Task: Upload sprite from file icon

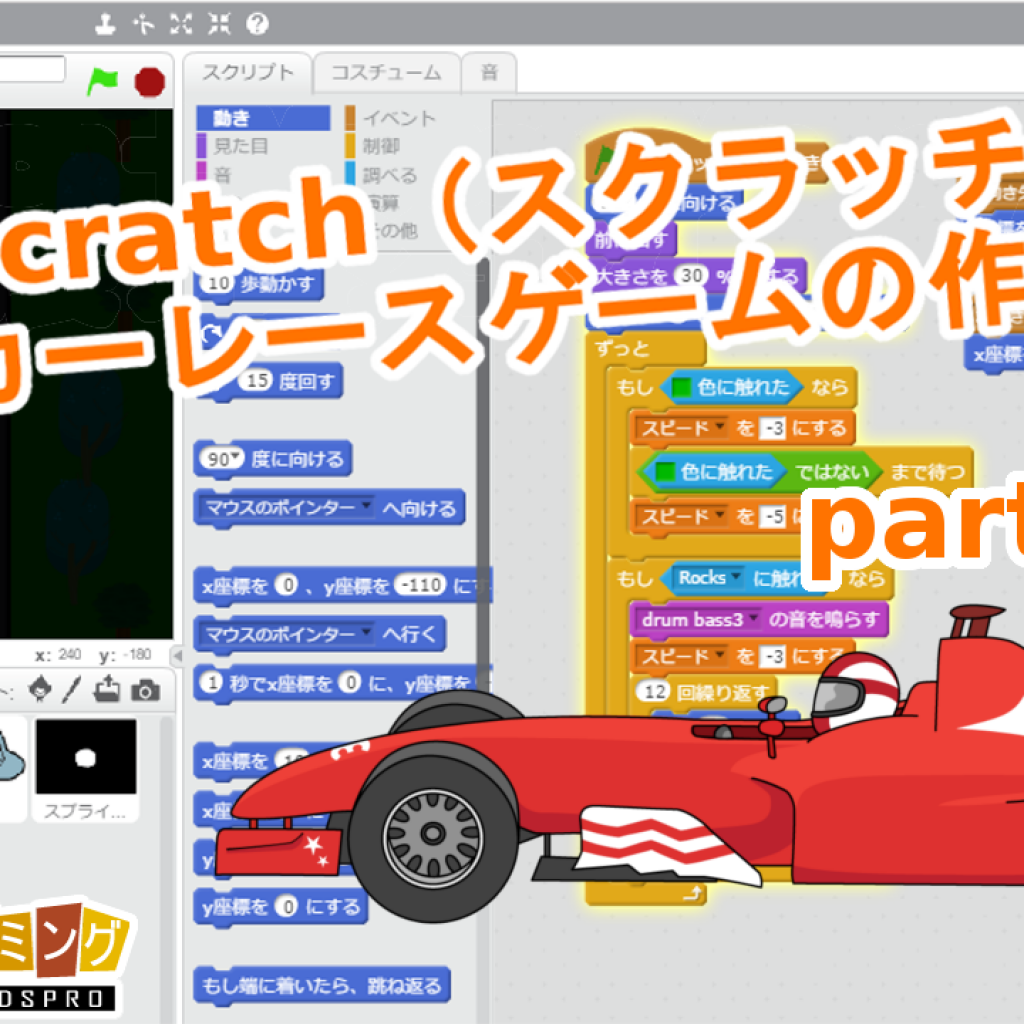Action: coord(108,688)
